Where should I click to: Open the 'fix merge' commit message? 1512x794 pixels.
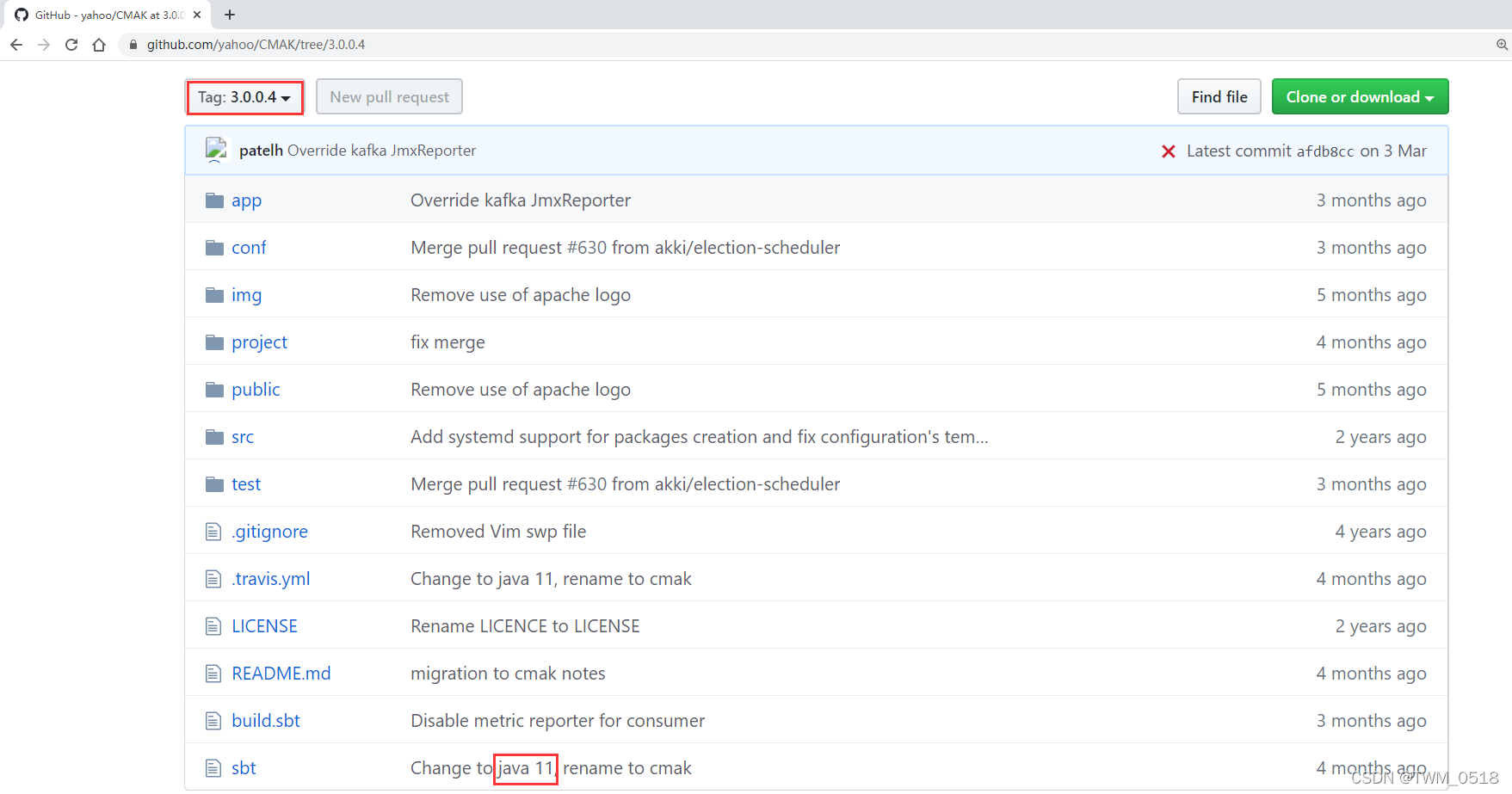(447, 342)
